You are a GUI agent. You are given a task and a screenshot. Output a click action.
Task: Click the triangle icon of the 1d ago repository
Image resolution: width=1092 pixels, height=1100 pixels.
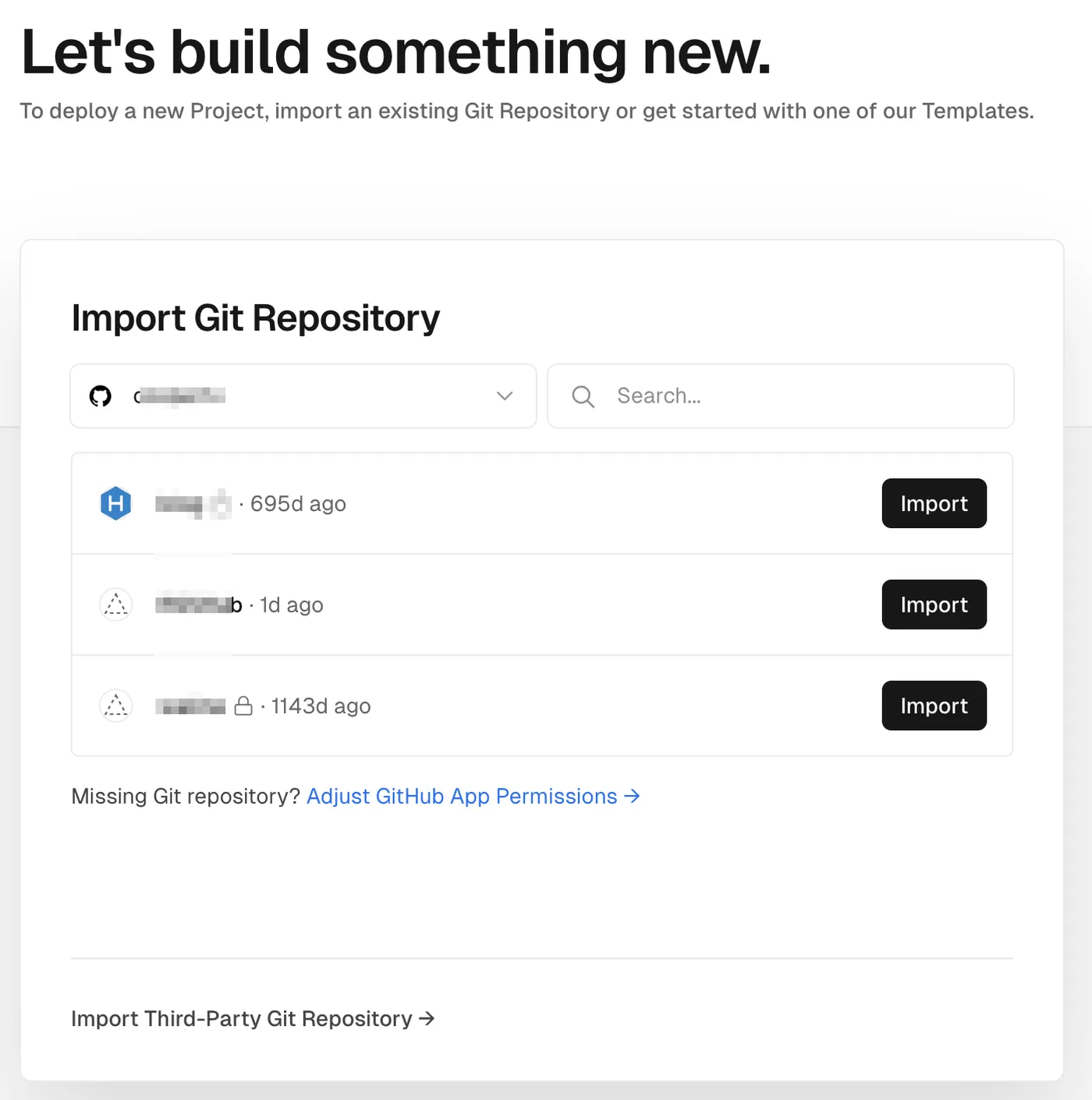[115, 605]
